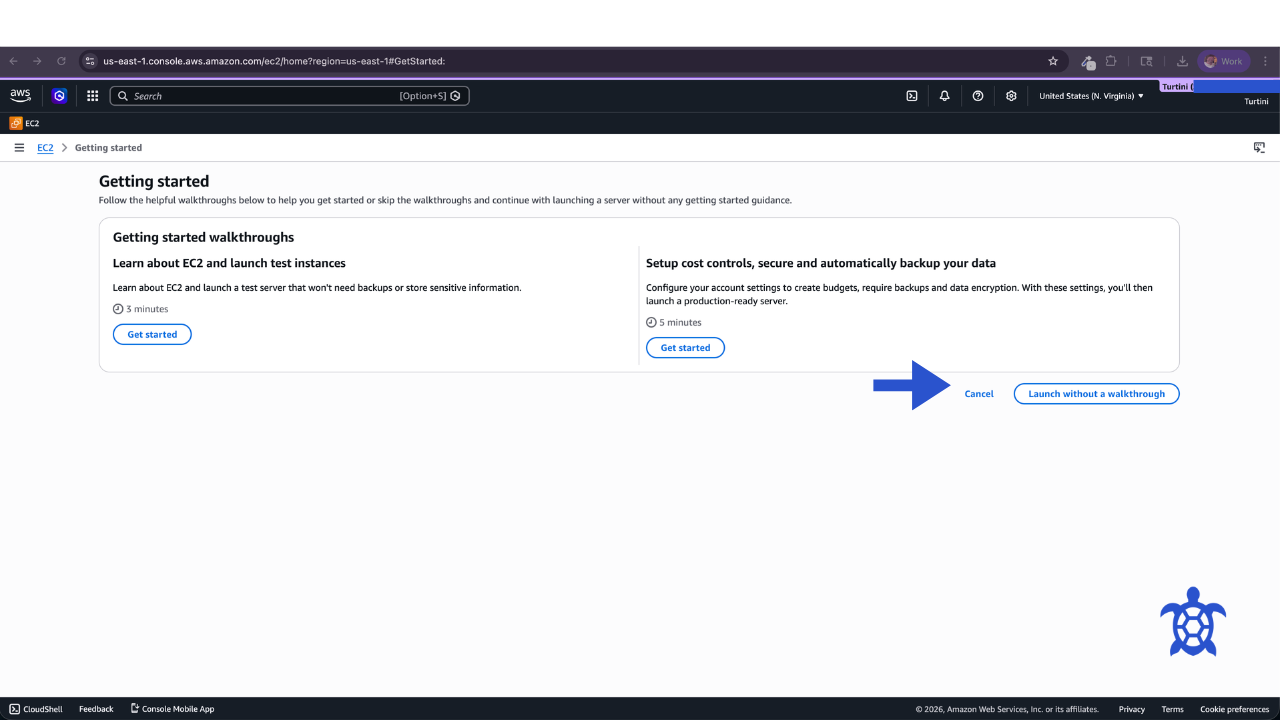Screen dimensions: 1280x720
Task: Click Get started for cost controls walkthrough
Action: 685,348
